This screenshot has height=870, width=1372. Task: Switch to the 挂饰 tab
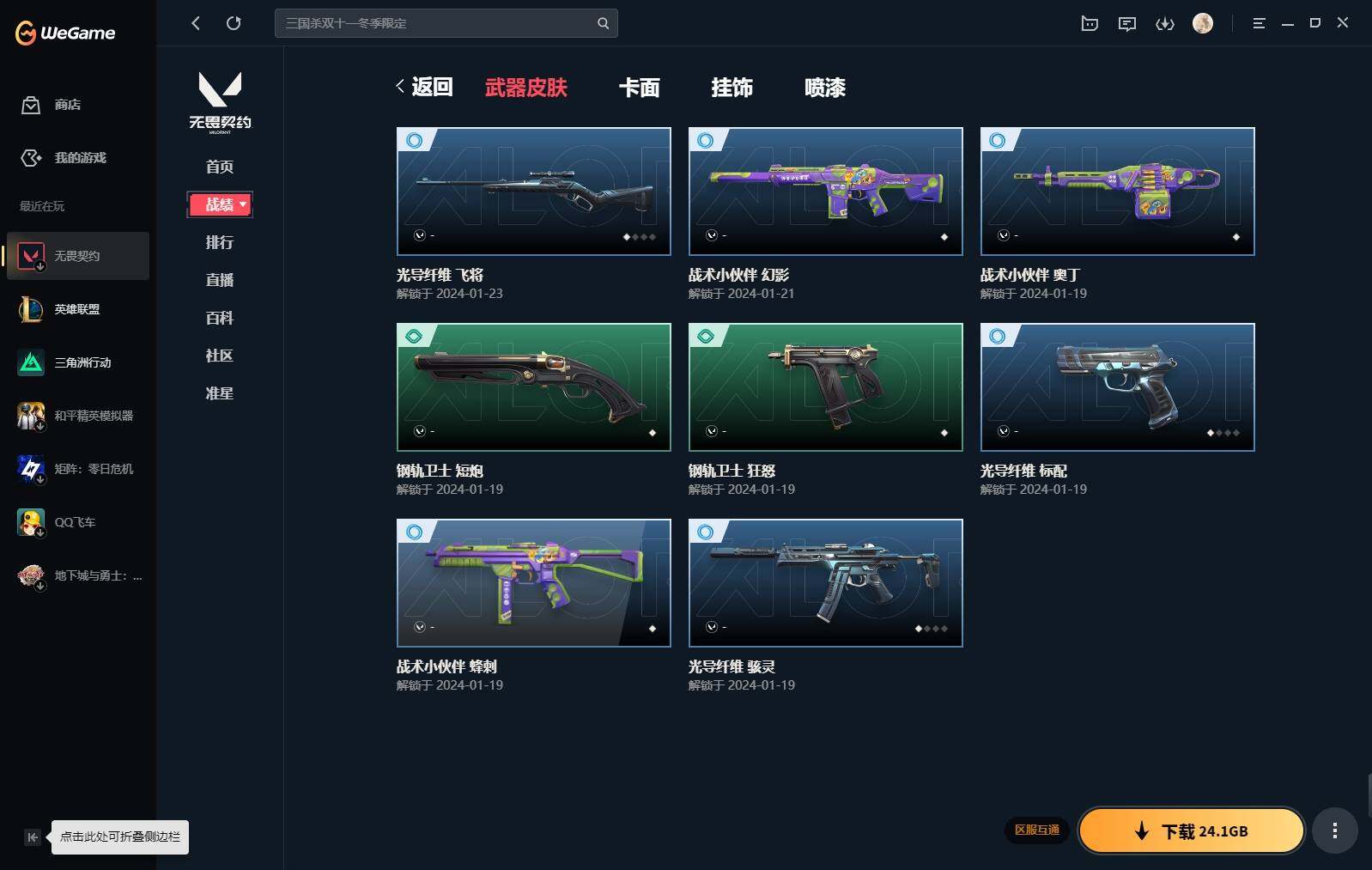coord(732,88)
